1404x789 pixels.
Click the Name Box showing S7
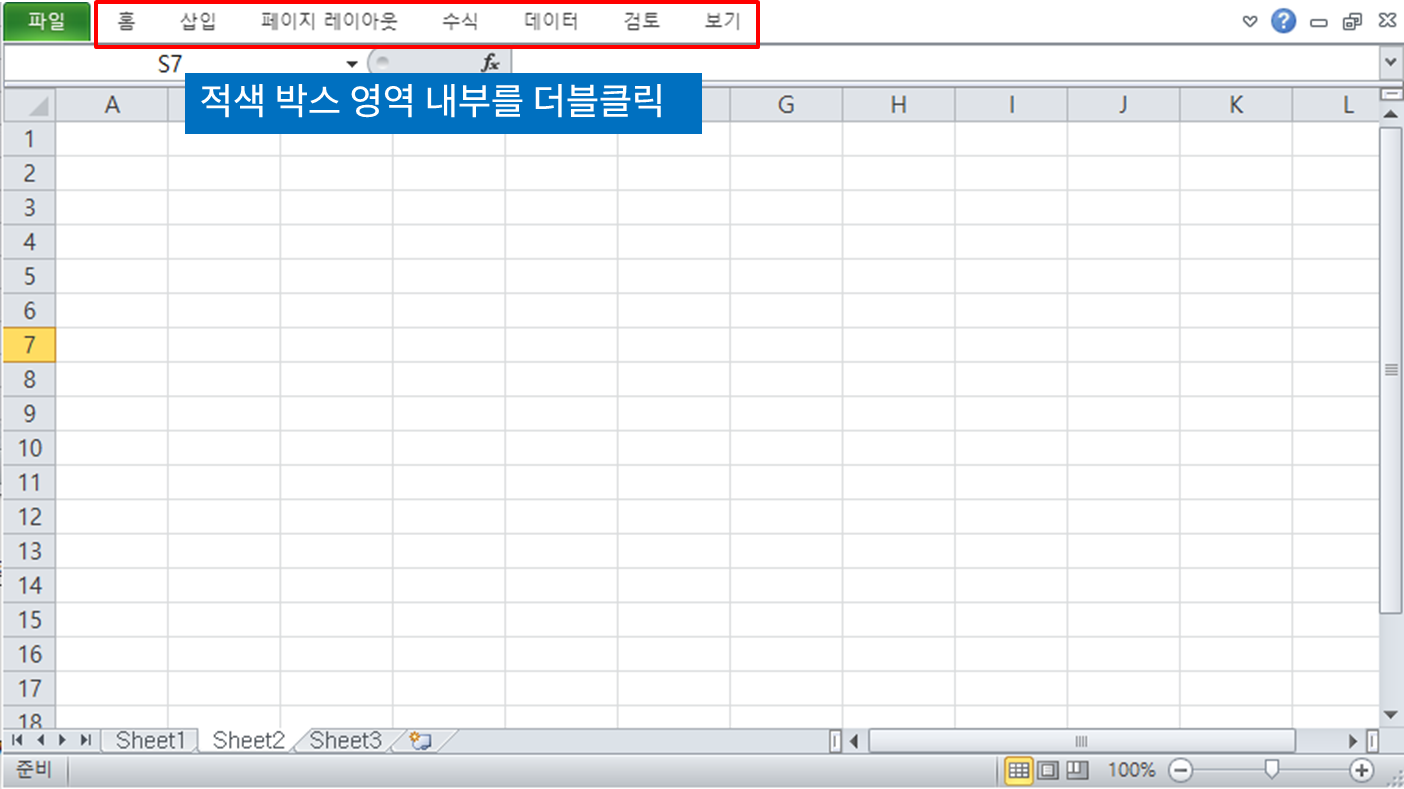tap(171, 64)
